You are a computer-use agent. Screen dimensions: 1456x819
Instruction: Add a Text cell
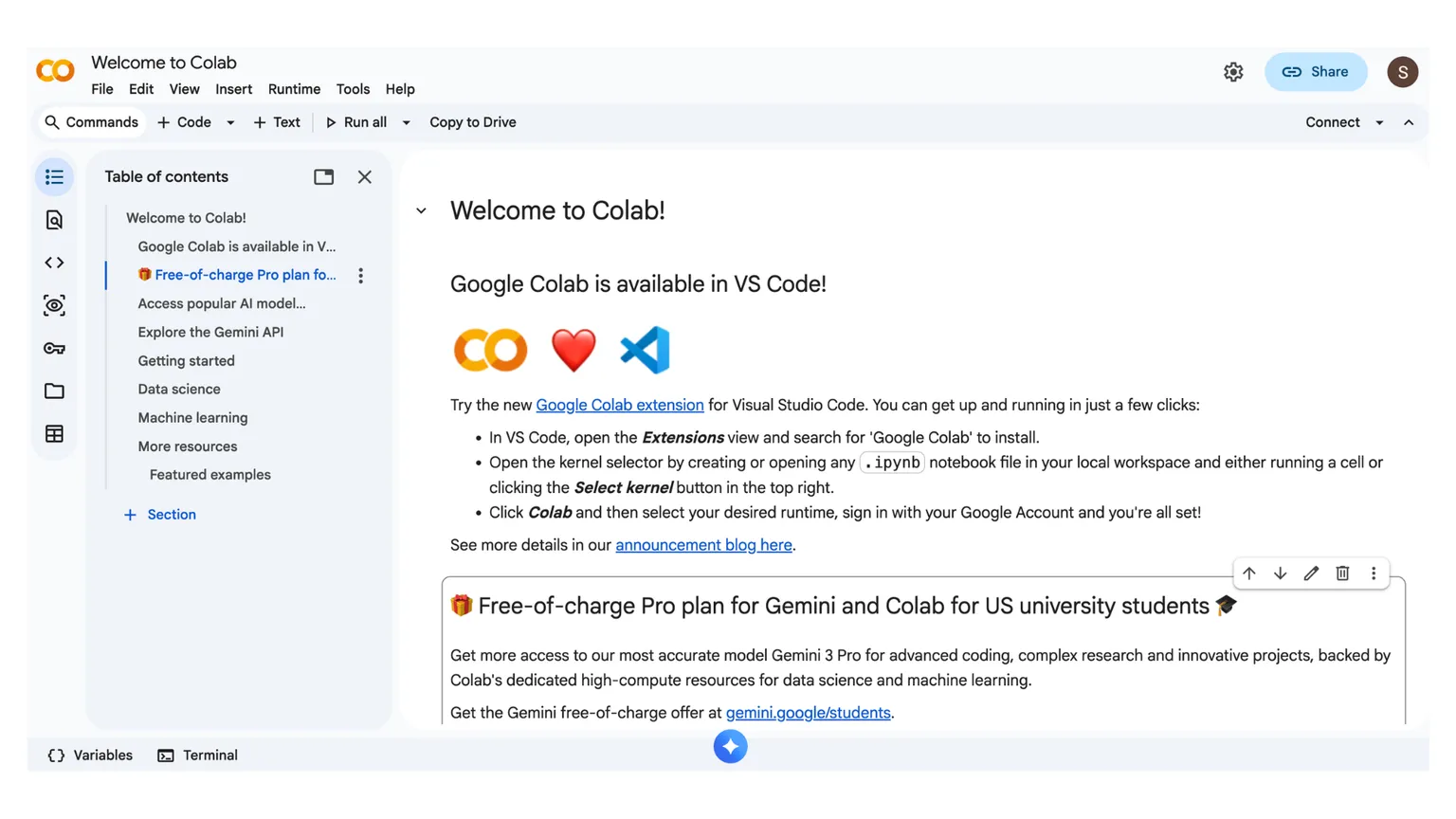click(277, 122)
